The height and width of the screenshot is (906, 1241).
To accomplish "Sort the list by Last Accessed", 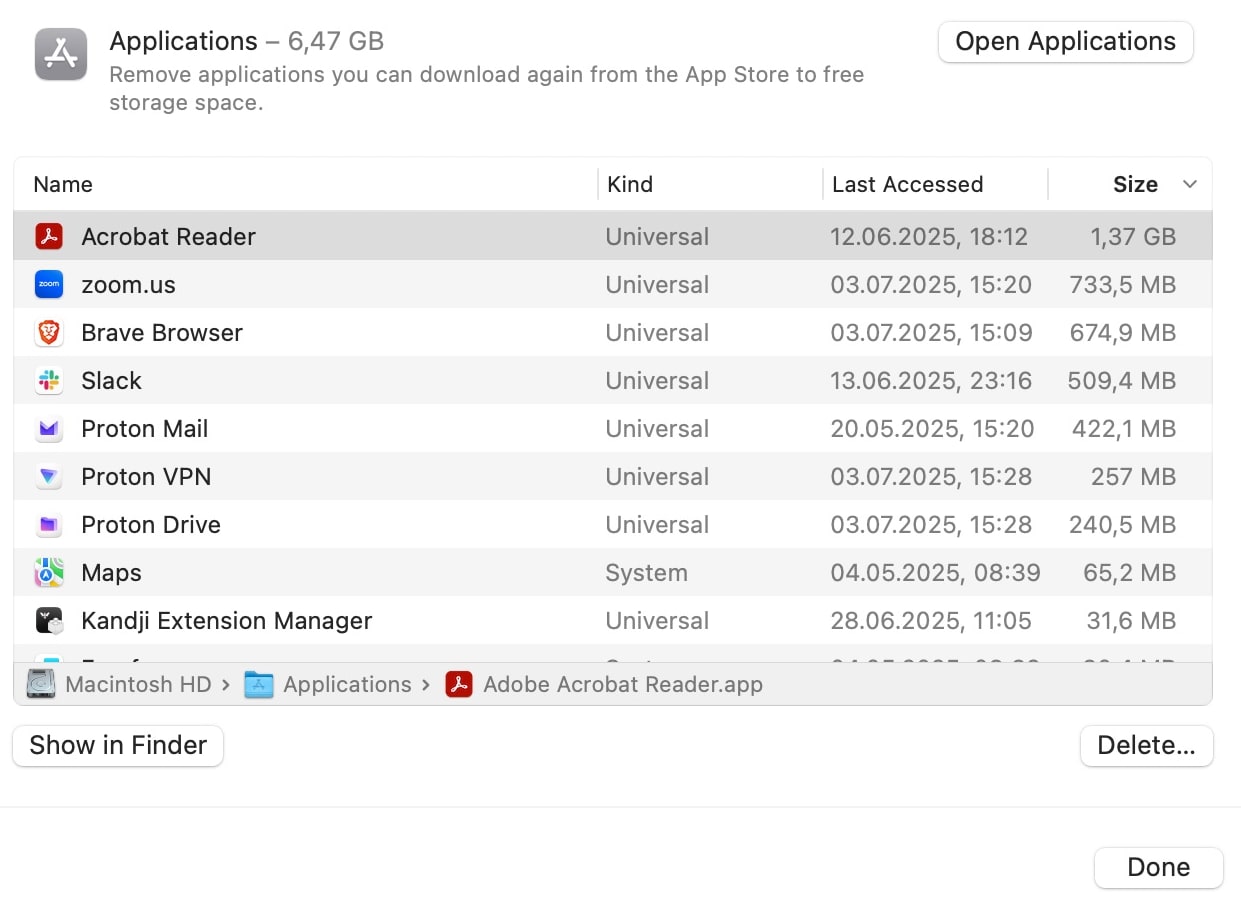I will coord(907,185).
